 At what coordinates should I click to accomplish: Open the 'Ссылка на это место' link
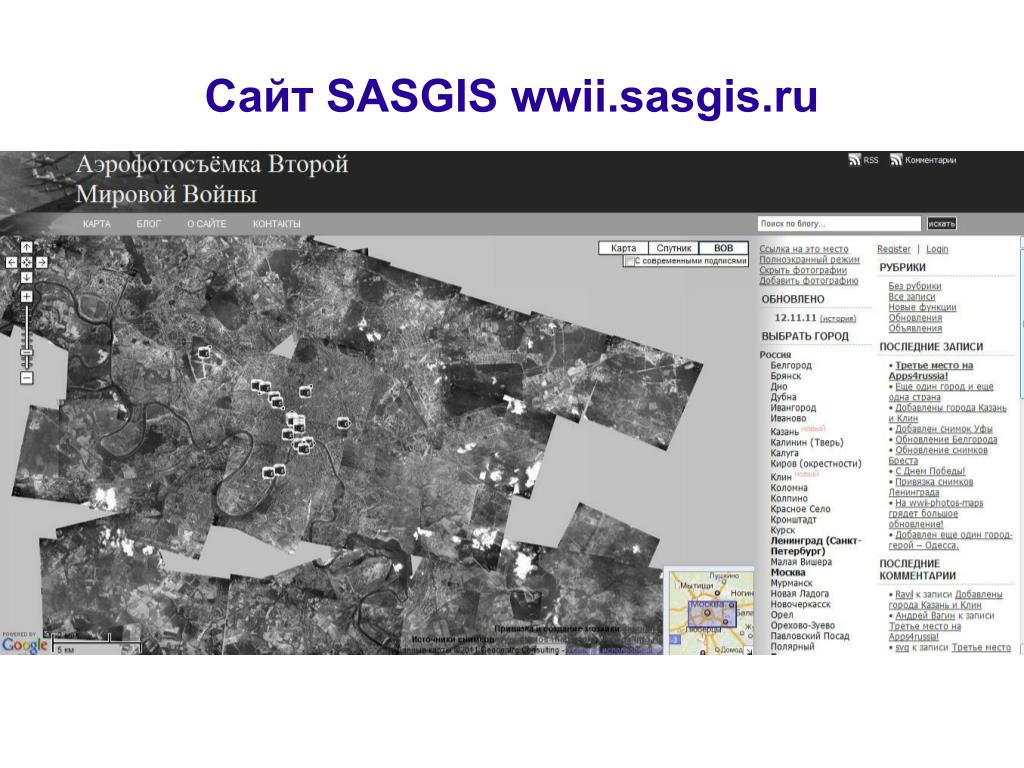pos(803,249)
